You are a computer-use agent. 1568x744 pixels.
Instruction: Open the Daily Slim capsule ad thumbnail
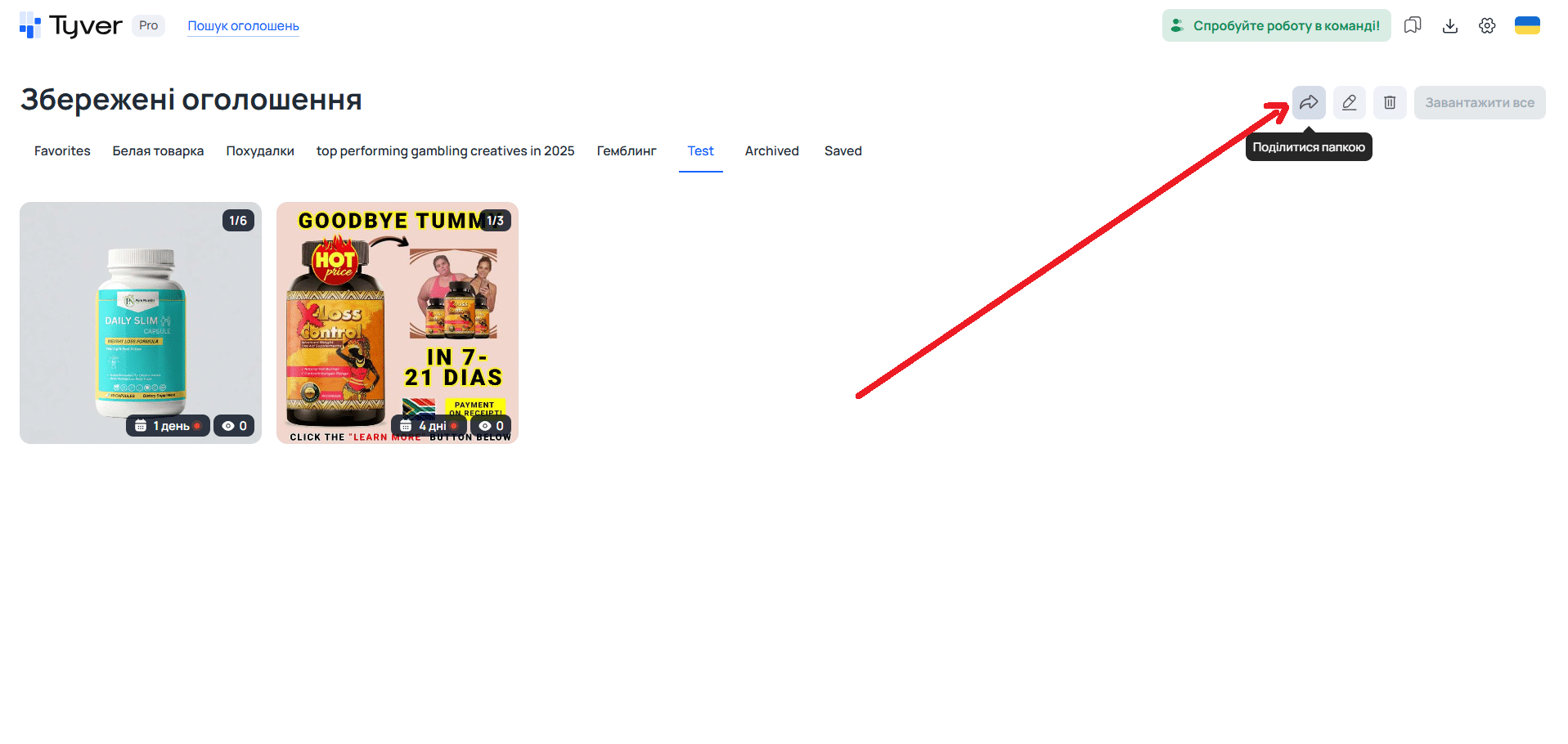tap(141, 323)
